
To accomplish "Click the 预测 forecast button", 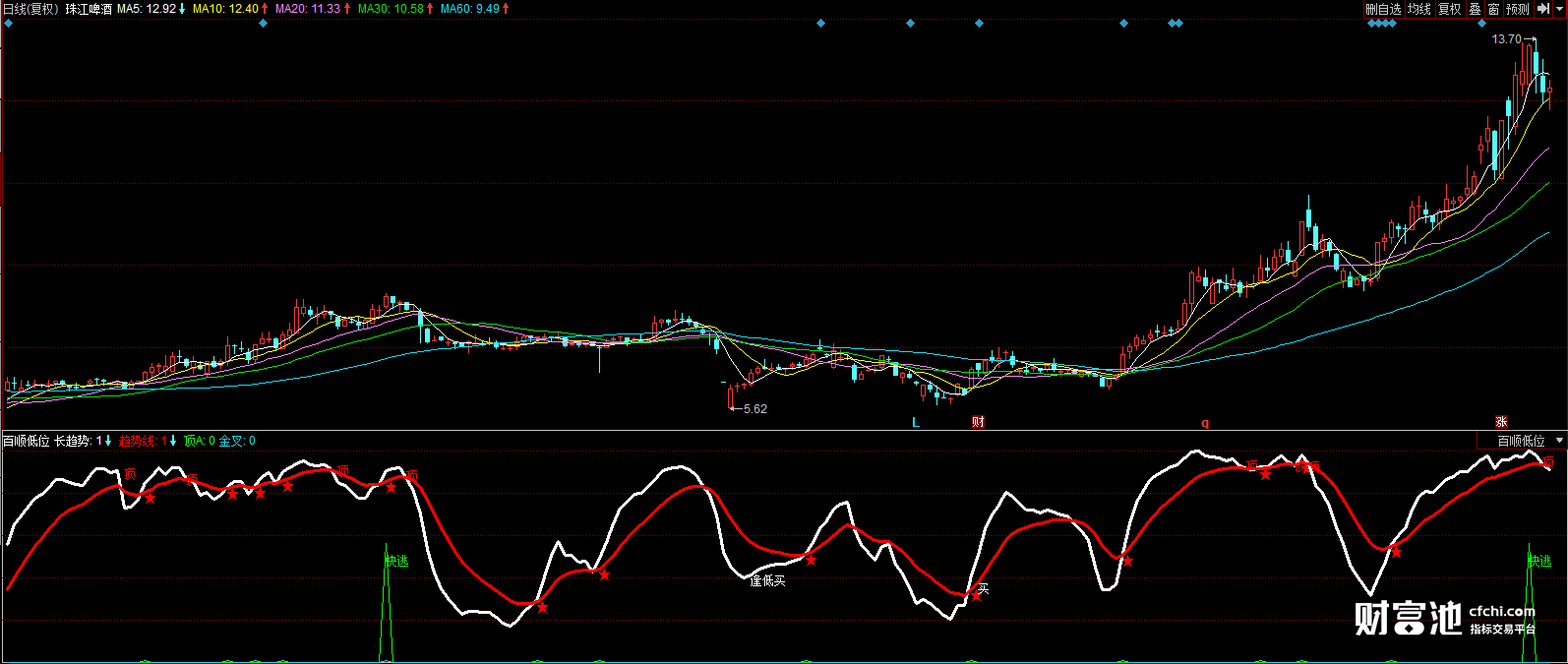I will pyautogui.click(x=1518, y=9).
